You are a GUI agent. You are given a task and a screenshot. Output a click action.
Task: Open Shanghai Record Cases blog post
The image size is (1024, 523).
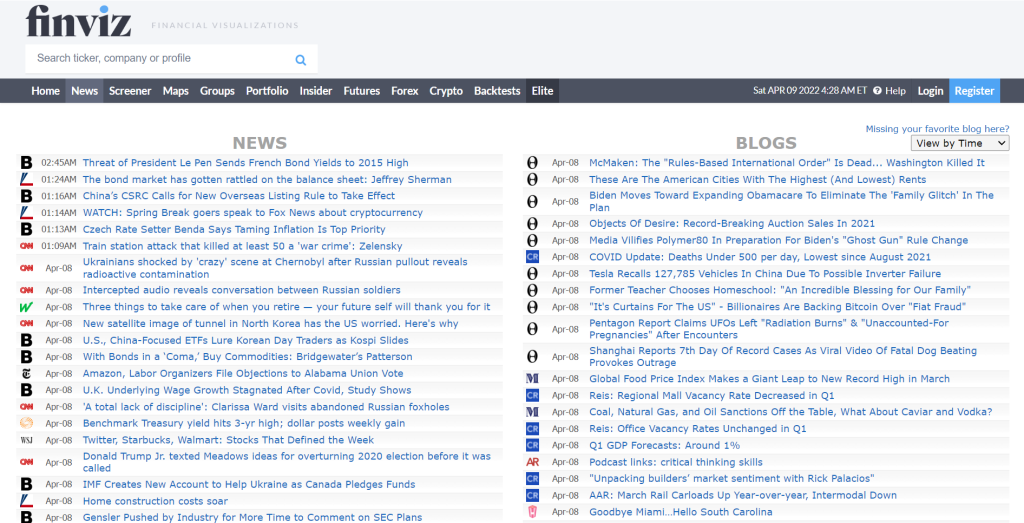pyautogui.click(x=783, y=357)
